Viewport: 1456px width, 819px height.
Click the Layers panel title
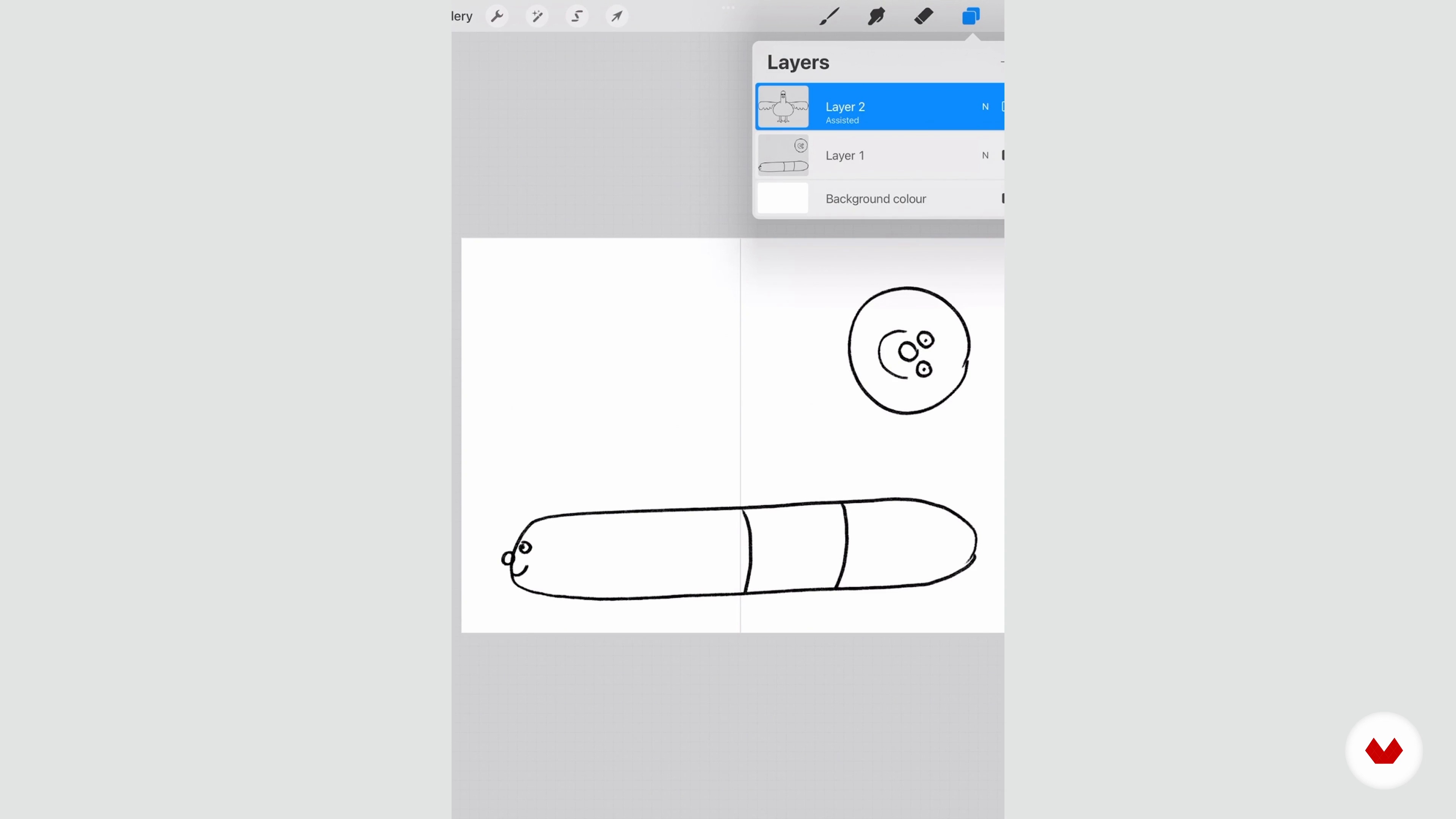click(797, 62)
